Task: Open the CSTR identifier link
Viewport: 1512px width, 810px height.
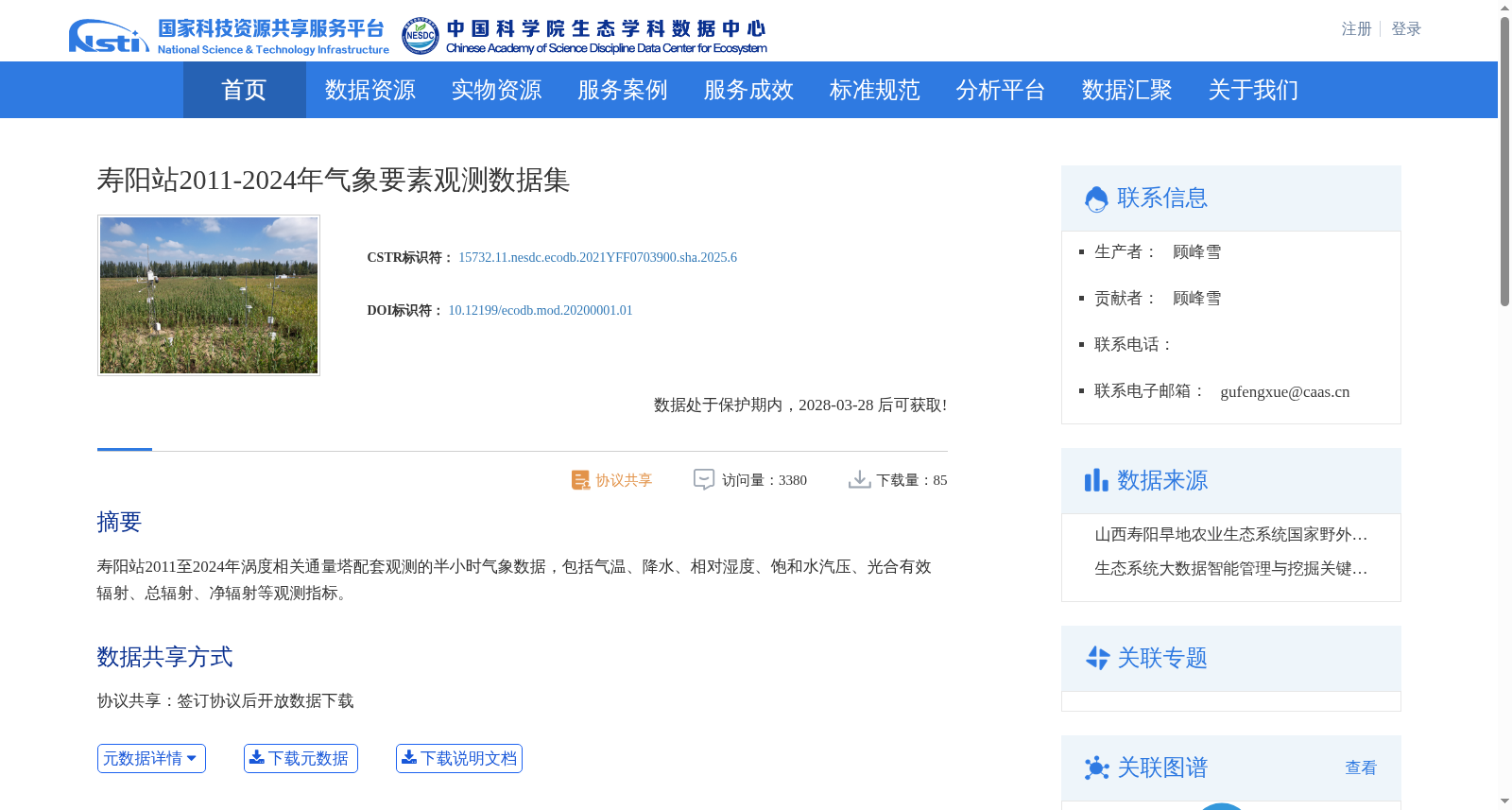Action: (x=597, y=257)
